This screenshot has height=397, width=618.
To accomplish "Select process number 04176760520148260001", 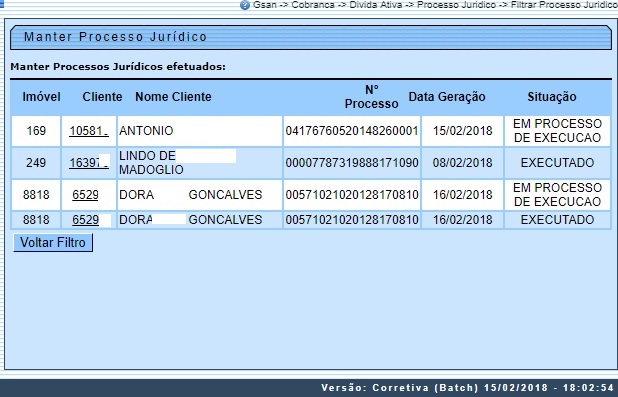I will pos(352,131).
